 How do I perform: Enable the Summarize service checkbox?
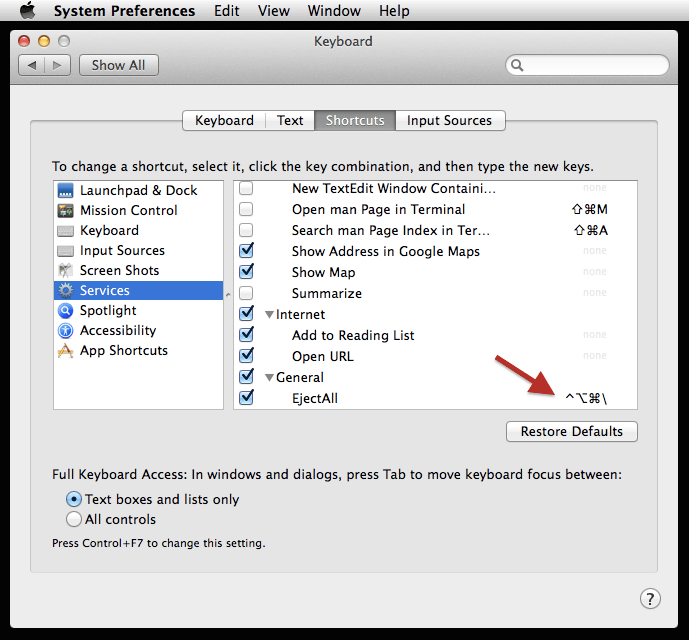[x=246, y=293]
